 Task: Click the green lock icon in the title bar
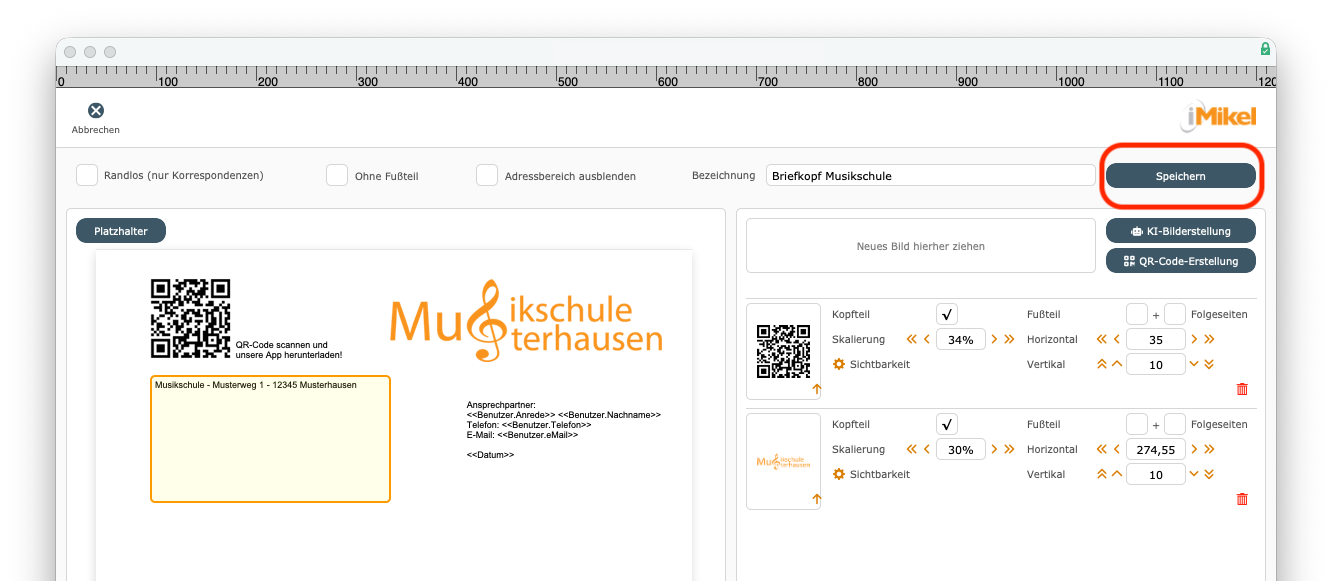[1265, 49]
